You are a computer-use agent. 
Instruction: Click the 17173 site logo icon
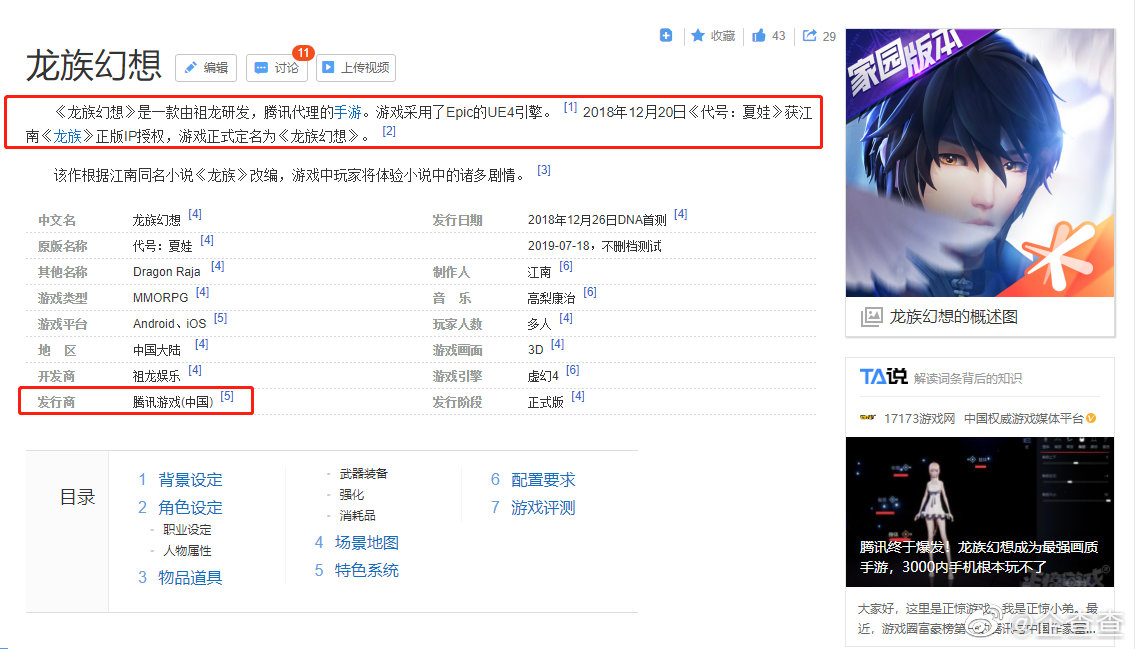(867, 417)
